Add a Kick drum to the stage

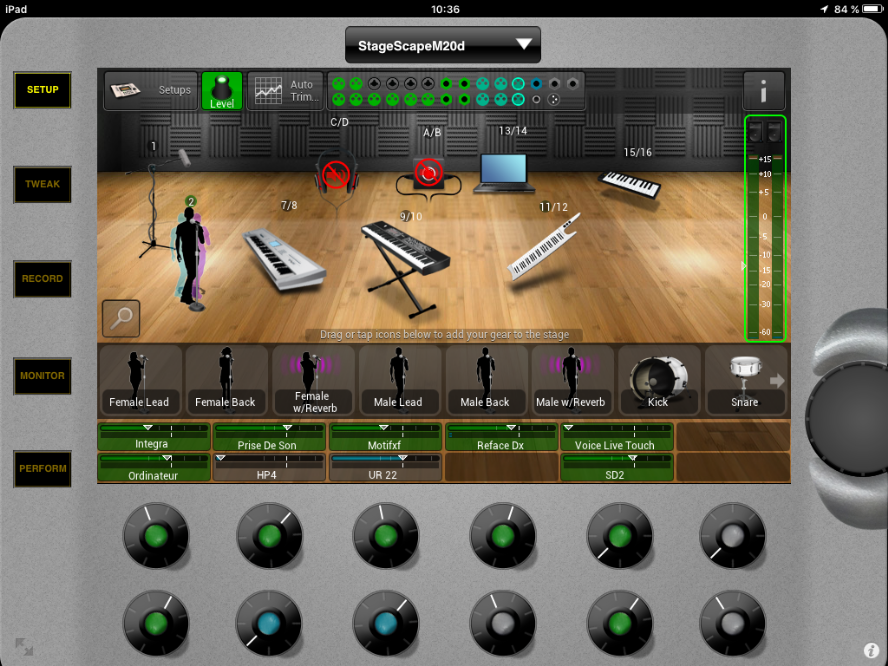658,380
